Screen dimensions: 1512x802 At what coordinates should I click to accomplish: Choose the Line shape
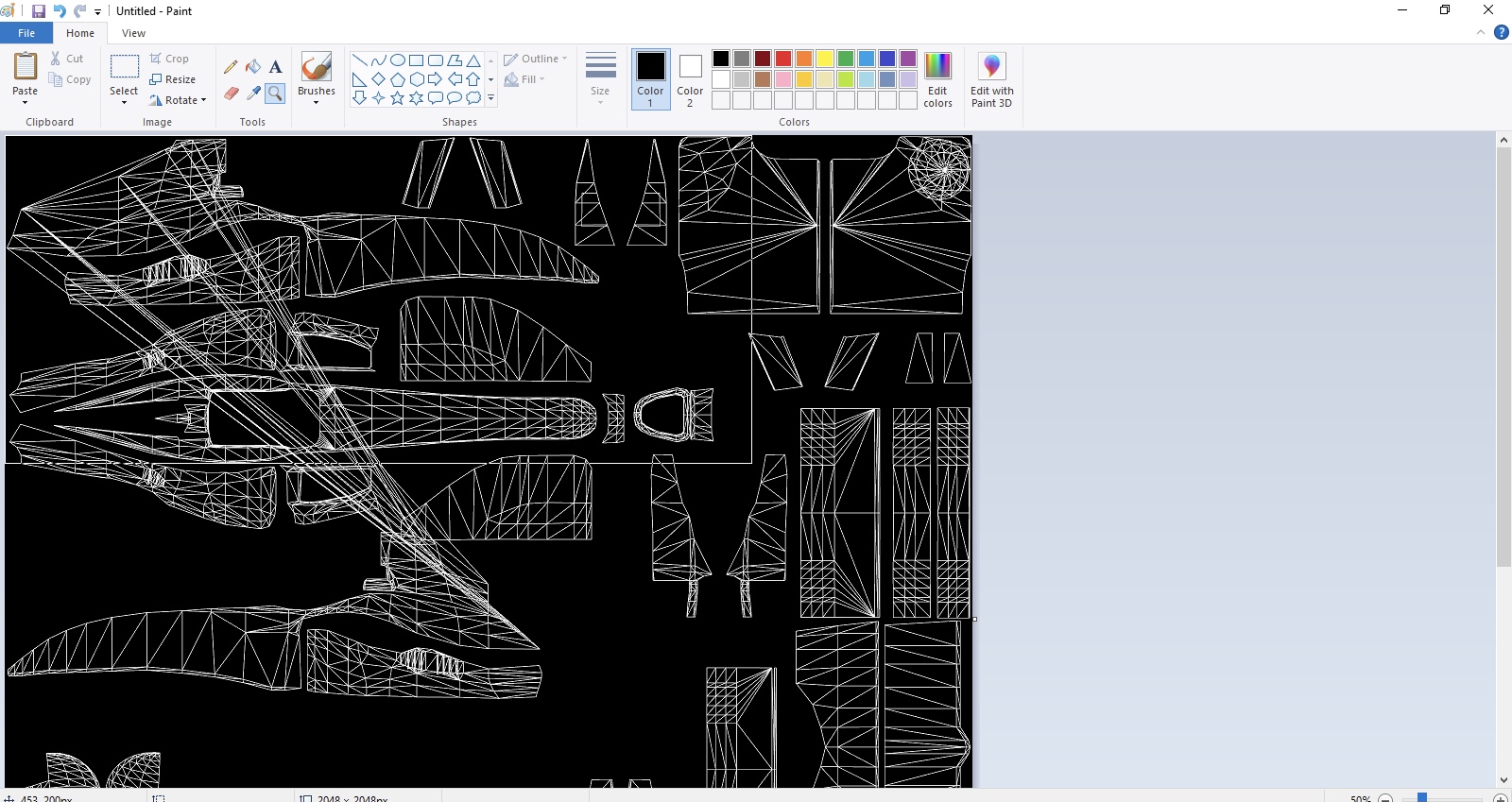[359, 60]
